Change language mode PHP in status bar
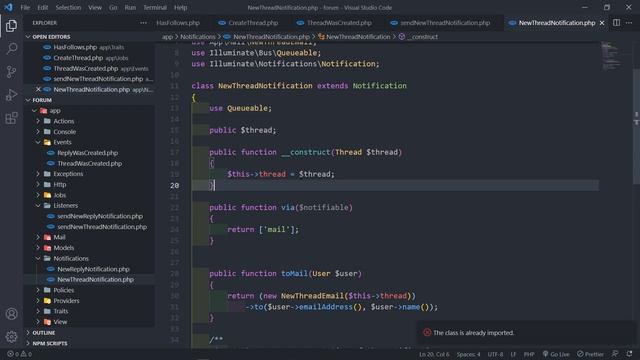This screenshot has width=640, height=360. (x=529, y=354)
